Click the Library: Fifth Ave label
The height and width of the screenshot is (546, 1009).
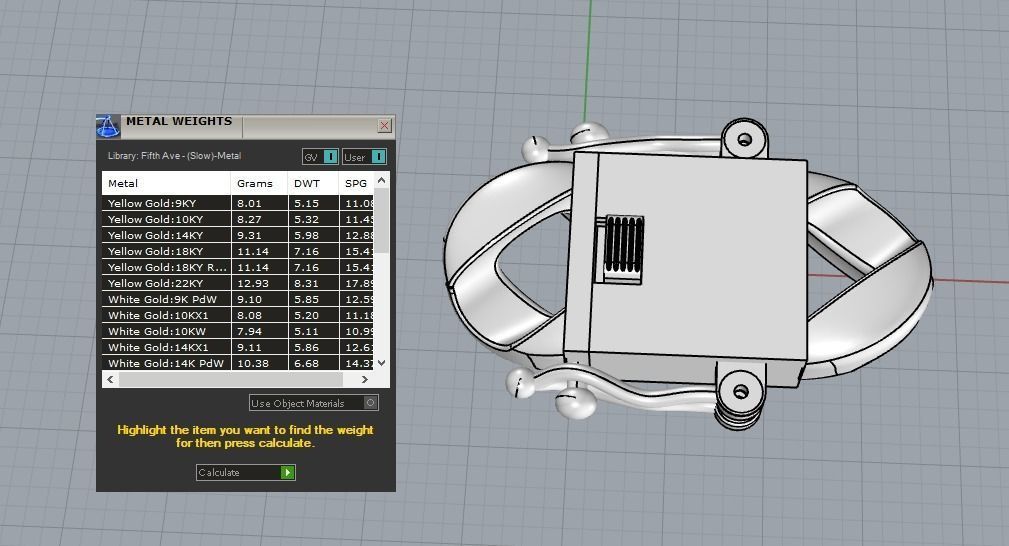(x=174, y=156)
